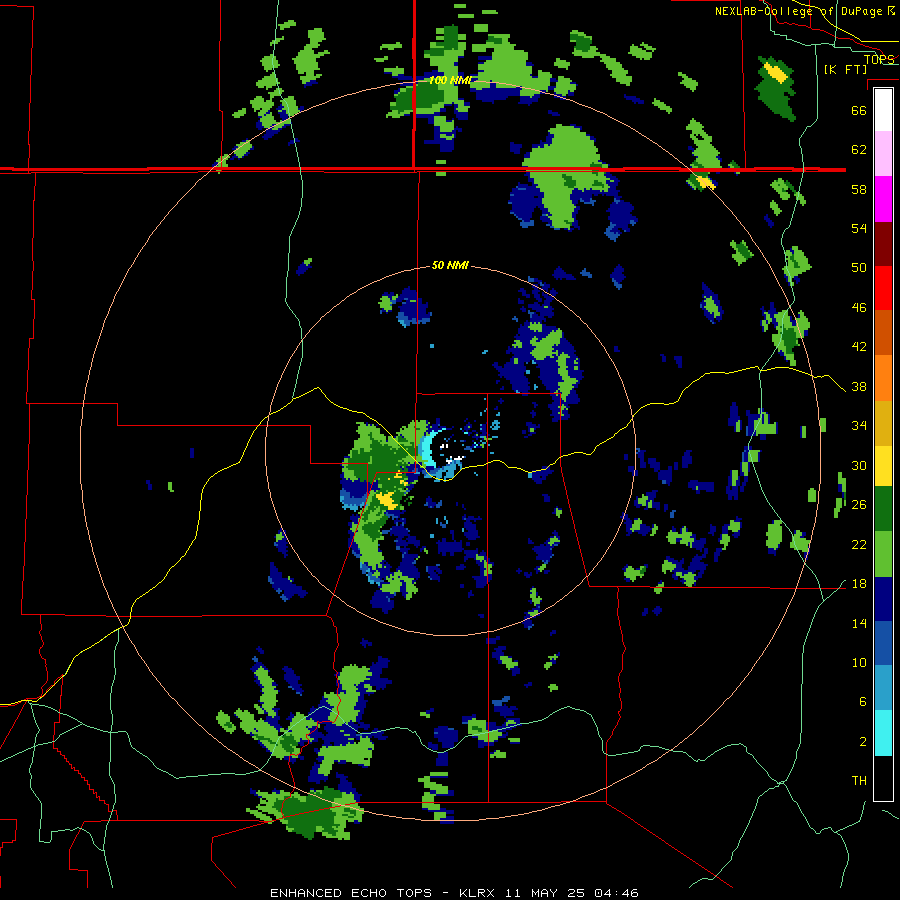Click the 66 legend value label

click(859, 110)
